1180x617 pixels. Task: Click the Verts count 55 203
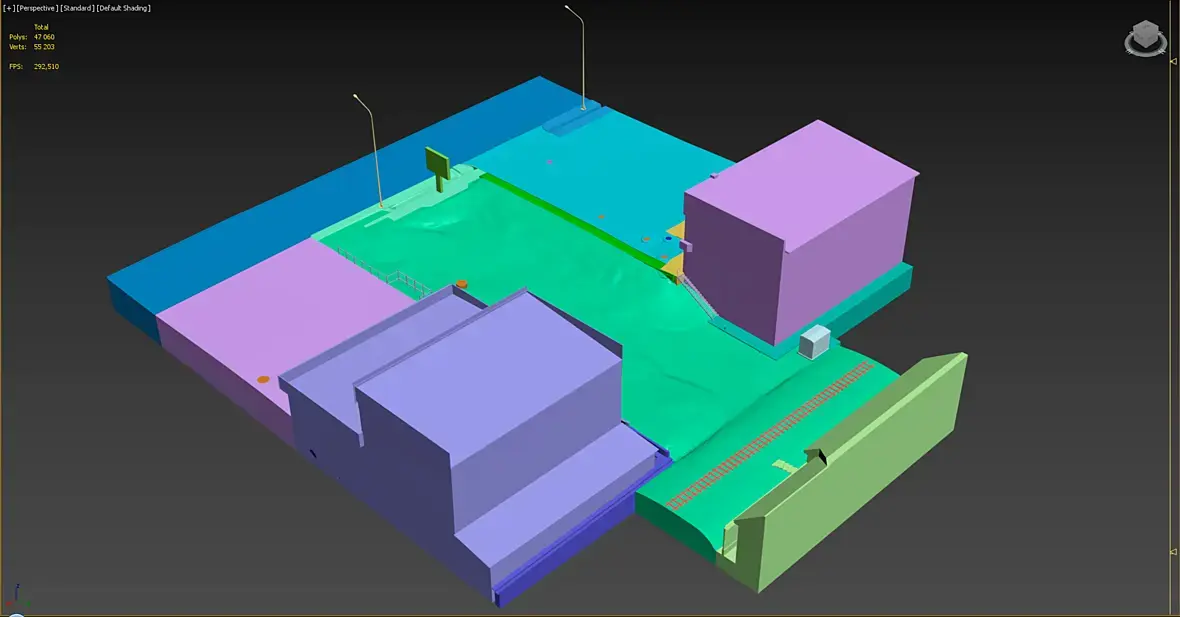[x=44, y=47]
